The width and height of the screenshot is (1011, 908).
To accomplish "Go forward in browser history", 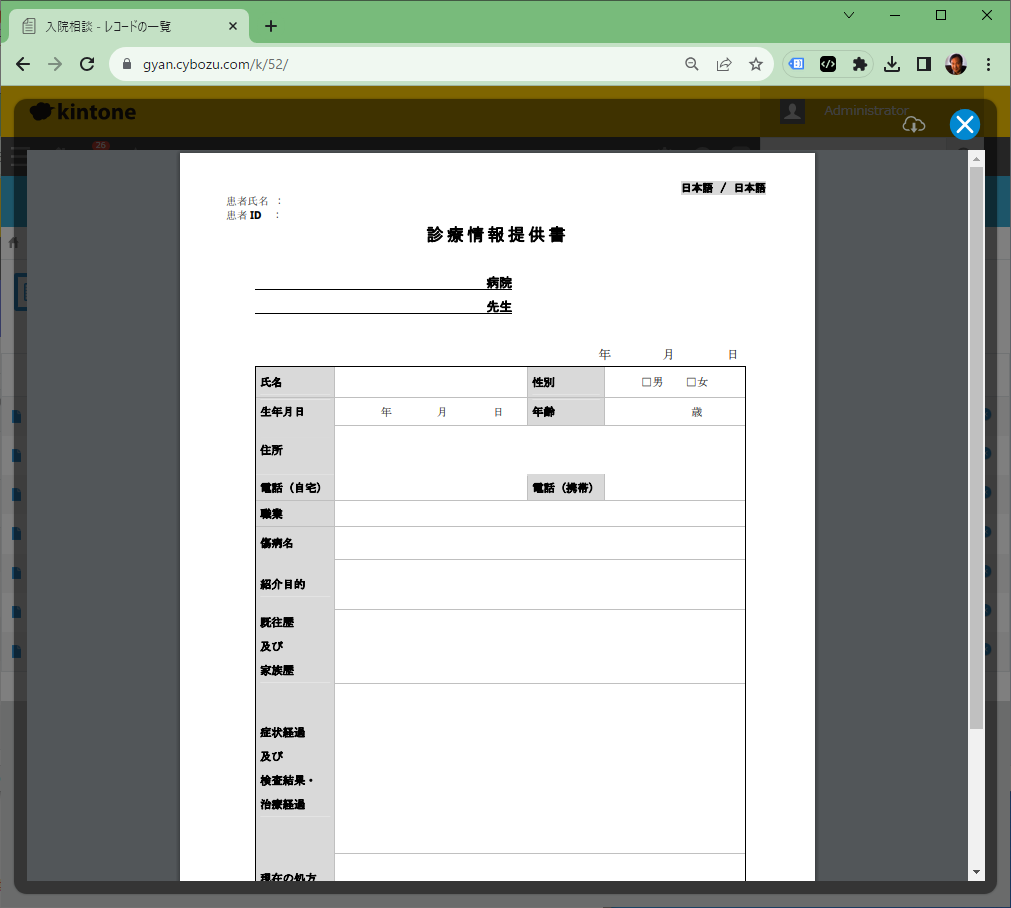I will pos(55,64).
